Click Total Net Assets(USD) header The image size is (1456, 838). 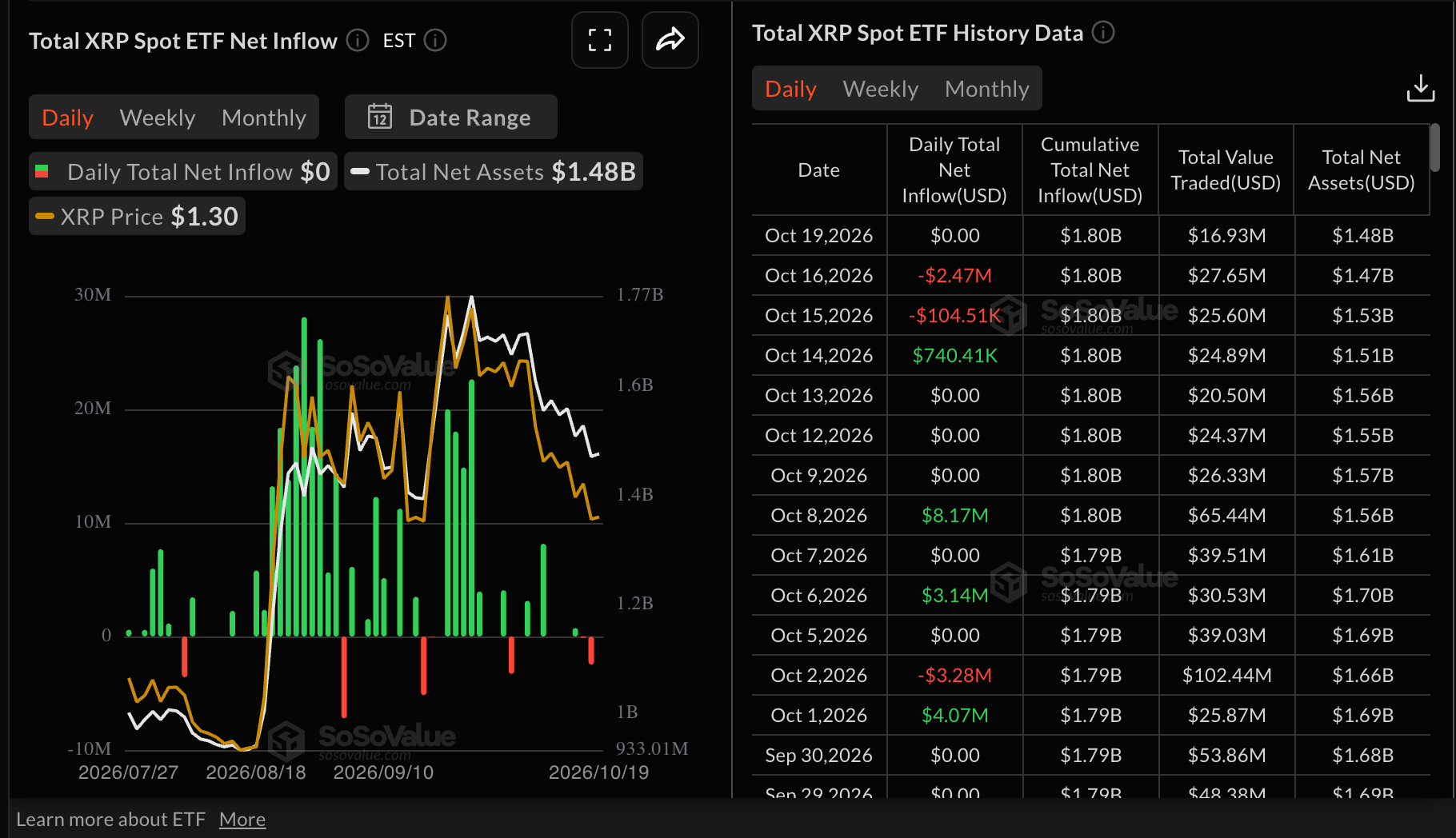pos(1362,170)
